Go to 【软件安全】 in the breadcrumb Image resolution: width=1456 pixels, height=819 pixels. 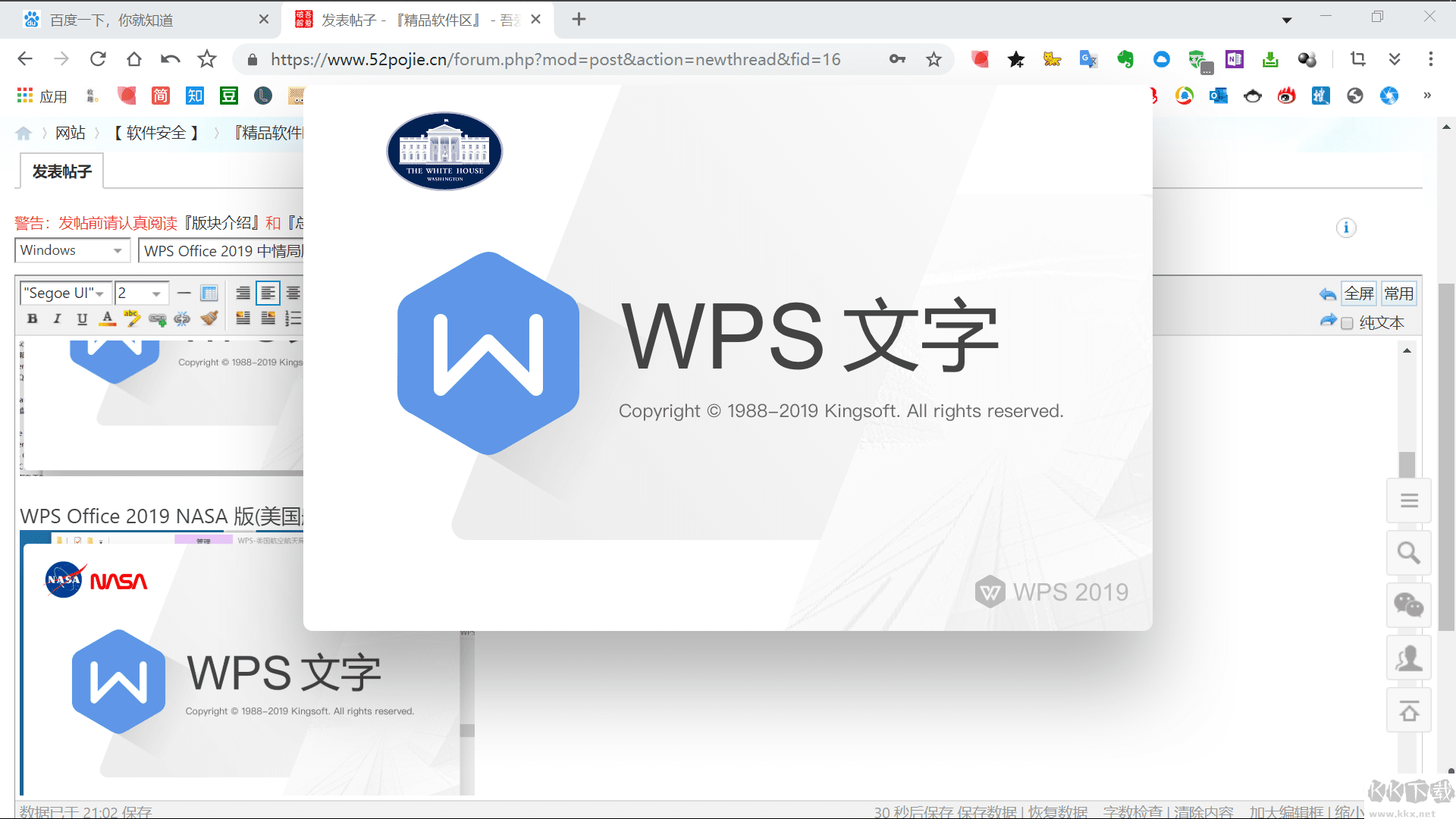156,133
